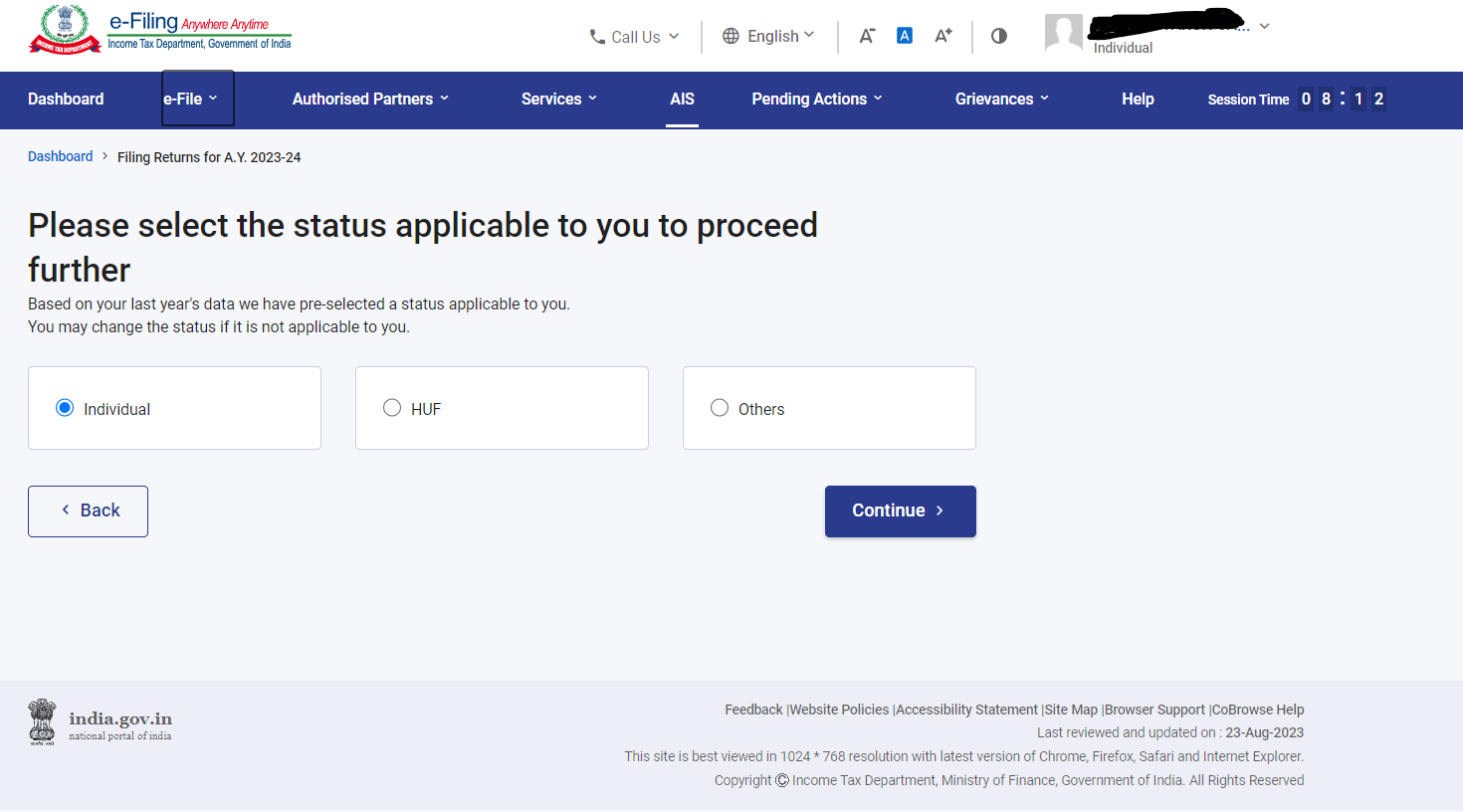Expand the Call Us dropdown
The width and height of the screenshot is (1463, 812).
click(634, 37)
